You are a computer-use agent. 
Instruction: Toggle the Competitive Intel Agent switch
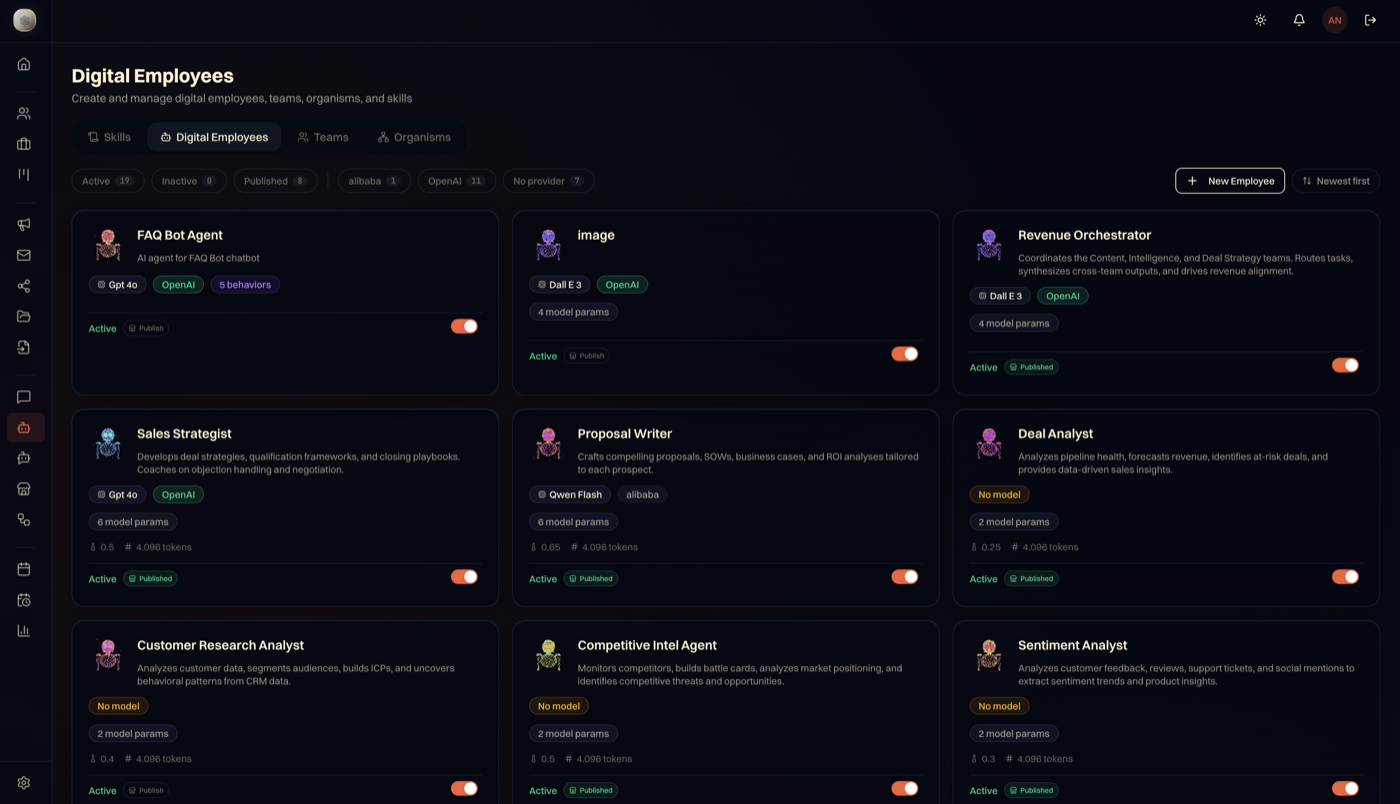pyautogui.click(x=905, y=788)
